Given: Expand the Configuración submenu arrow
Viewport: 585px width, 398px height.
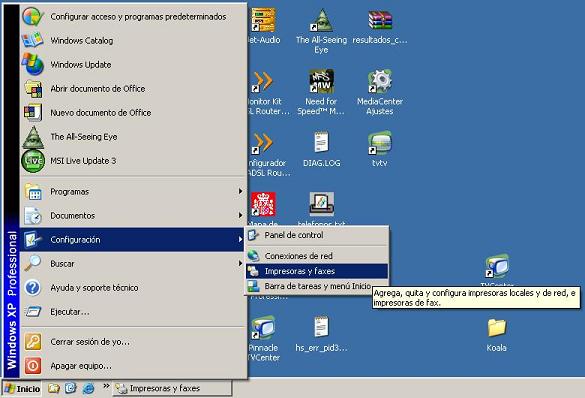Looking at the screenshot, I should tap(240, 239).
